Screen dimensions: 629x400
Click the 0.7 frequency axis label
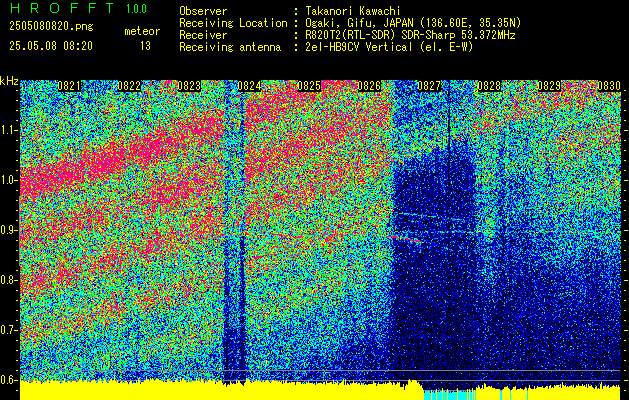(9, 330)
